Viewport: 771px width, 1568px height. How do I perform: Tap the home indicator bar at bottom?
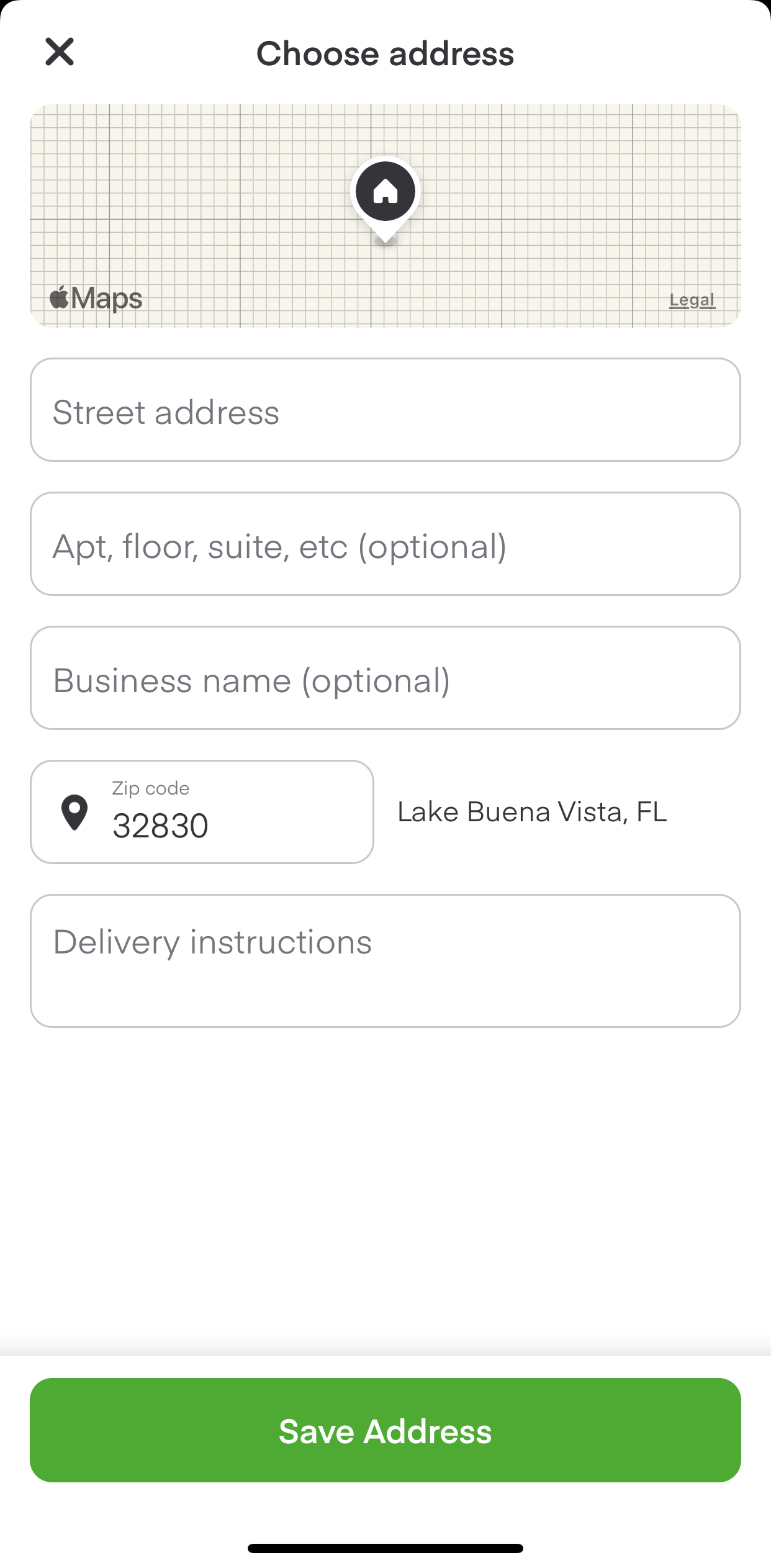[x=385, y=1548]
